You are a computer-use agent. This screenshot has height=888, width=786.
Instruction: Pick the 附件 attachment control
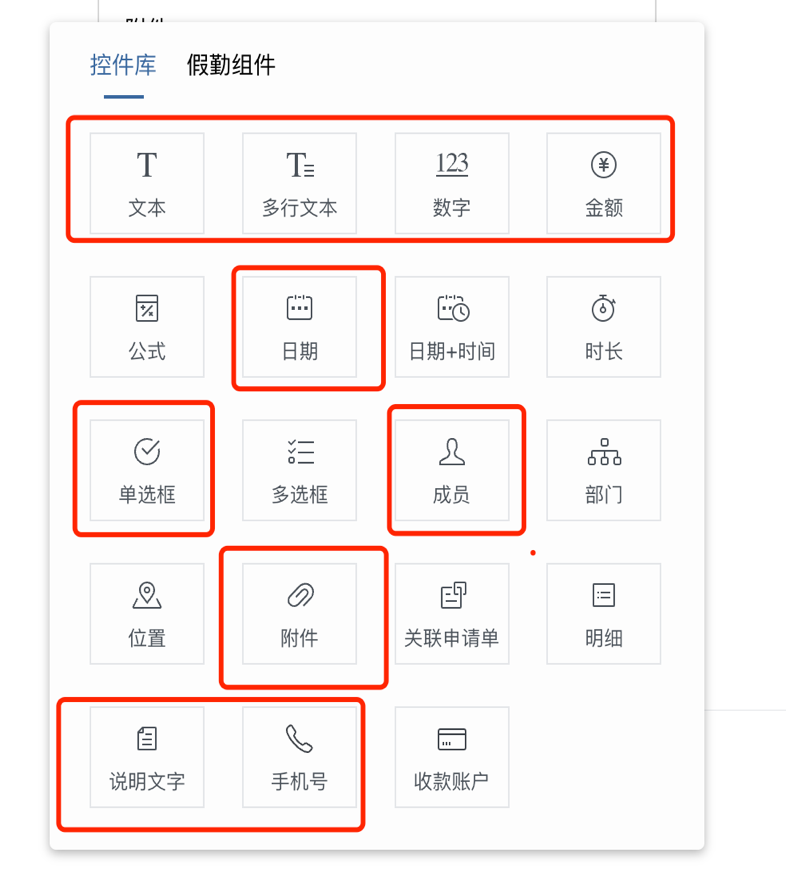pos(300,613)
